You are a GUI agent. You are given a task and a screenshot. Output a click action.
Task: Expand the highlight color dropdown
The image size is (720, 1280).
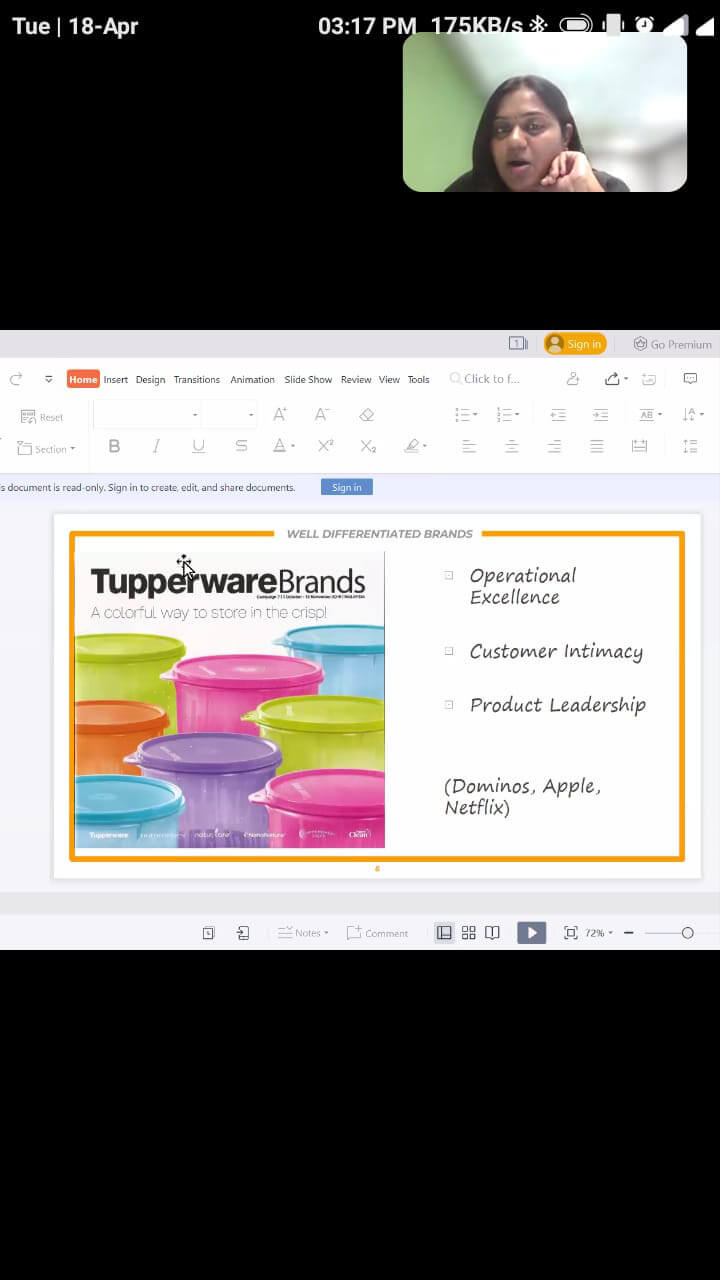tap(425, 447)
